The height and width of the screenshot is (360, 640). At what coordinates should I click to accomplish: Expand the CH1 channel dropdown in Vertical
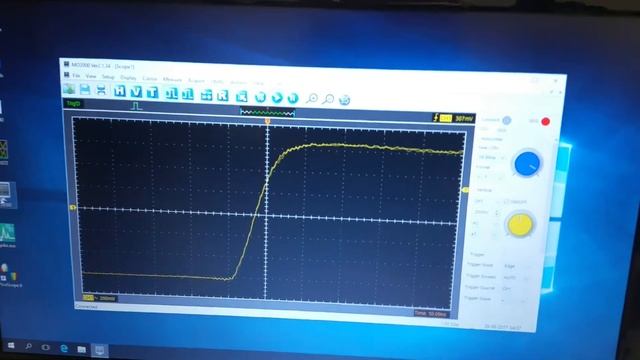click(x=487, y=201)
